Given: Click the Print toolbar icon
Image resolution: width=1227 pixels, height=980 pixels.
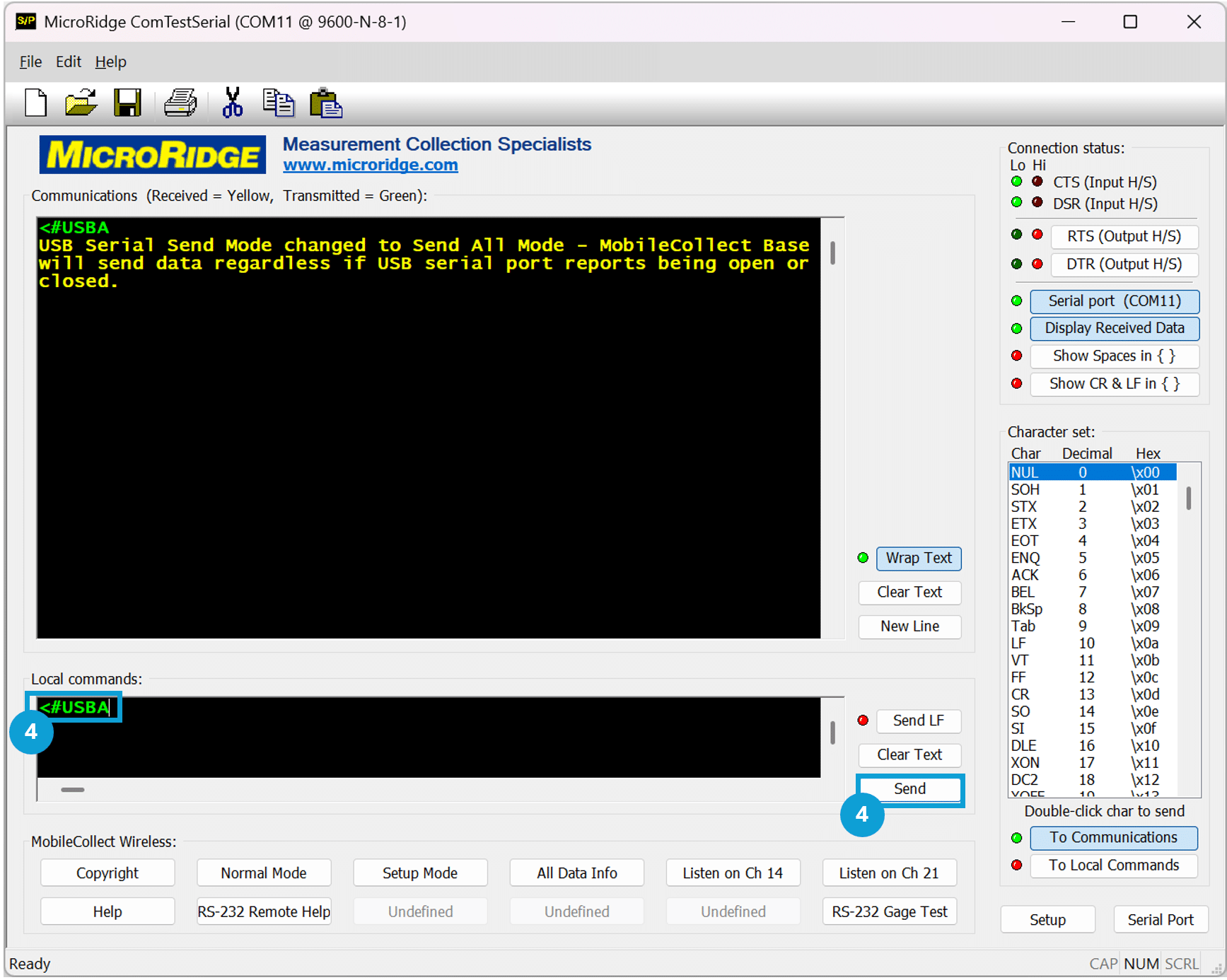Looking at the screenshot, I should click(x=180, y=103).
